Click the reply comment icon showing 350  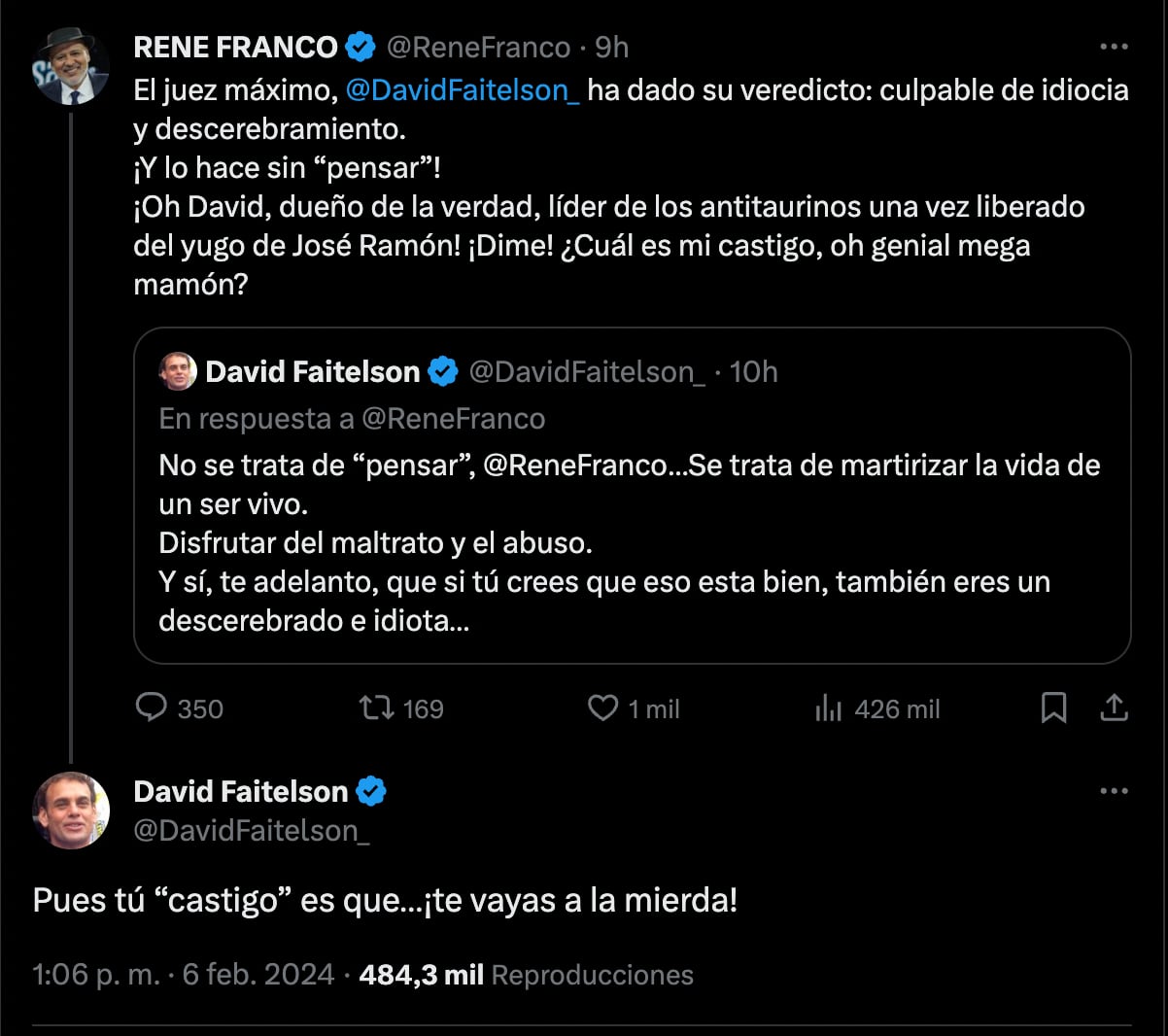click(x=152, y=708)
